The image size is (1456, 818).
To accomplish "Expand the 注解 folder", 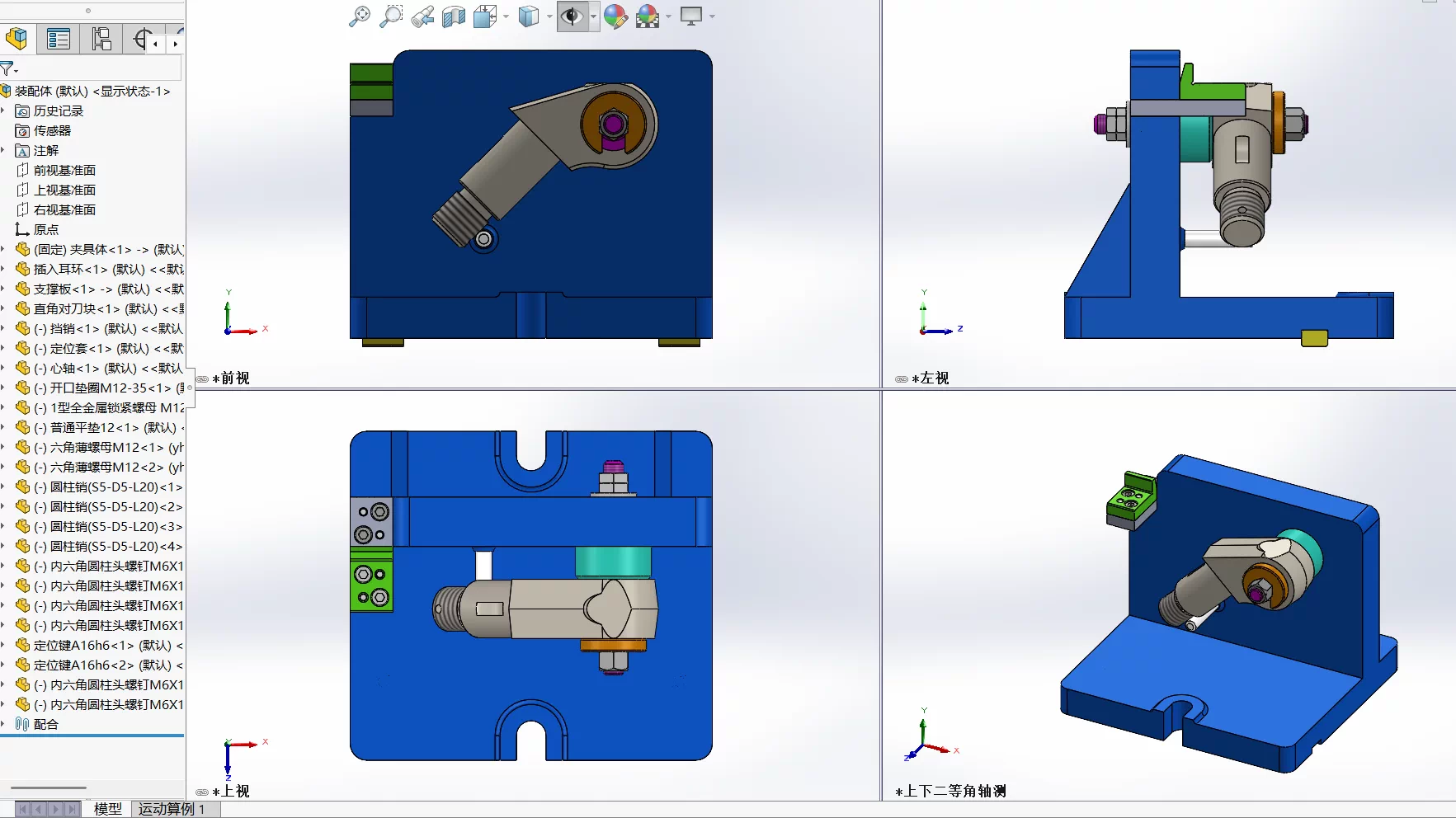I will click(x=3, y=150).
